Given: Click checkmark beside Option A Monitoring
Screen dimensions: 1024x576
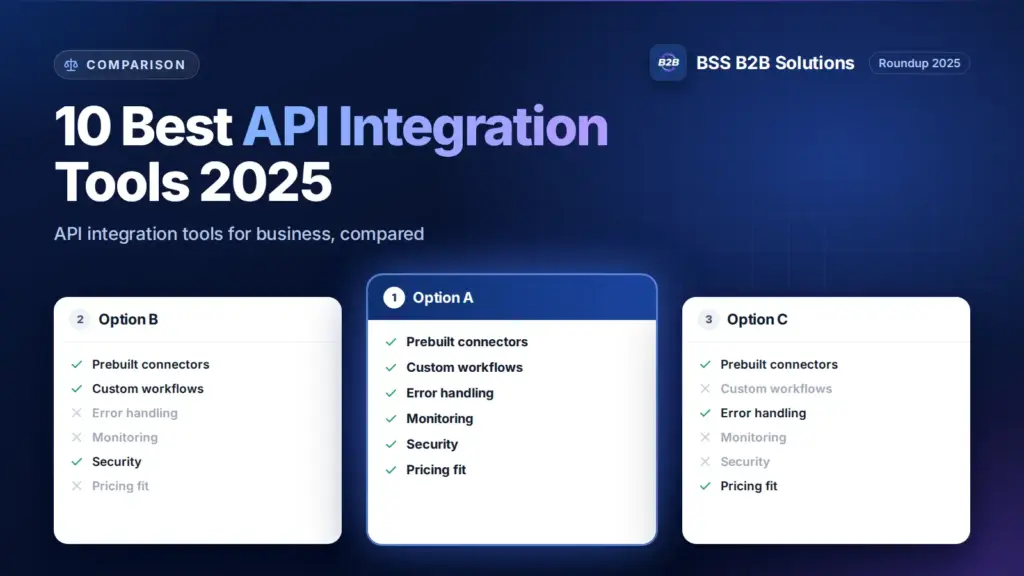Looking at the screenshot, I should 391,419.
